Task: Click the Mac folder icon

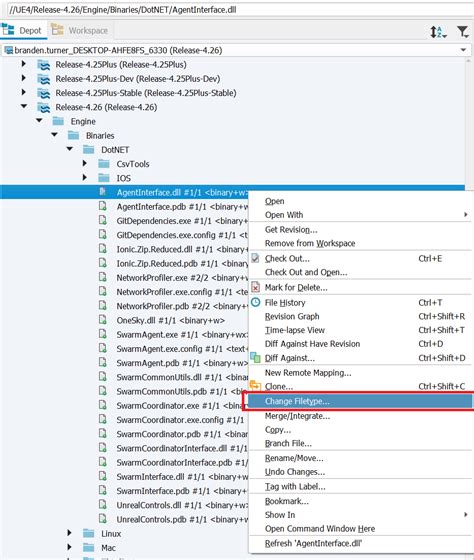Action: tap(89, 548)
